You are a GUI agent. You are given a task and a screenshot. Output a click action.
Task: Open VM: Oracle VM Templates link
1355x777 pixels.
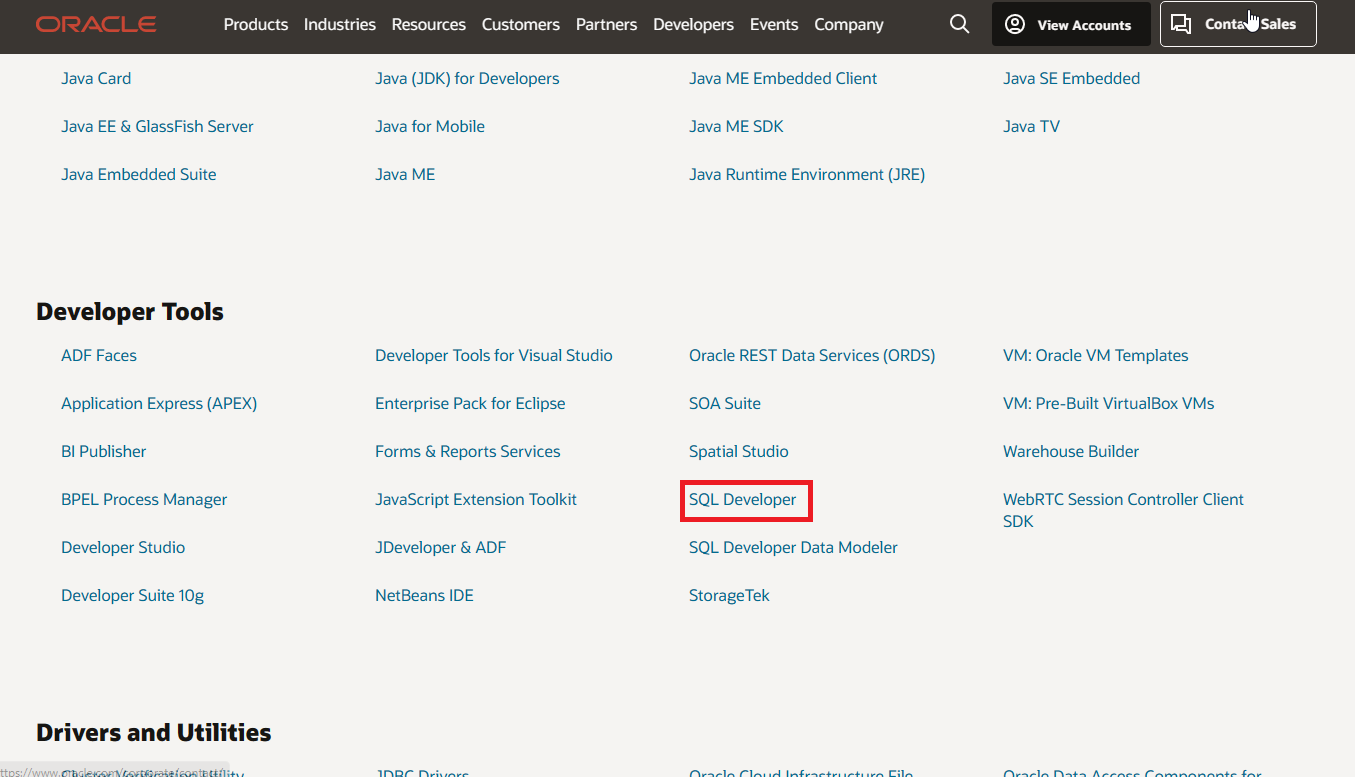1096,355
